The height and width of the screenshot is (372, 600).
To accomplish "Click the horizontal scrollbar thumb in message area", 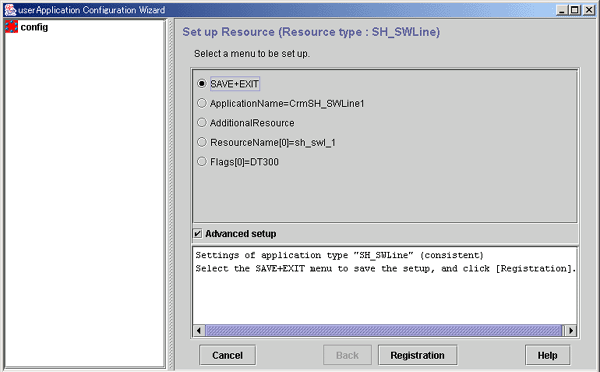I will point(384,330).
